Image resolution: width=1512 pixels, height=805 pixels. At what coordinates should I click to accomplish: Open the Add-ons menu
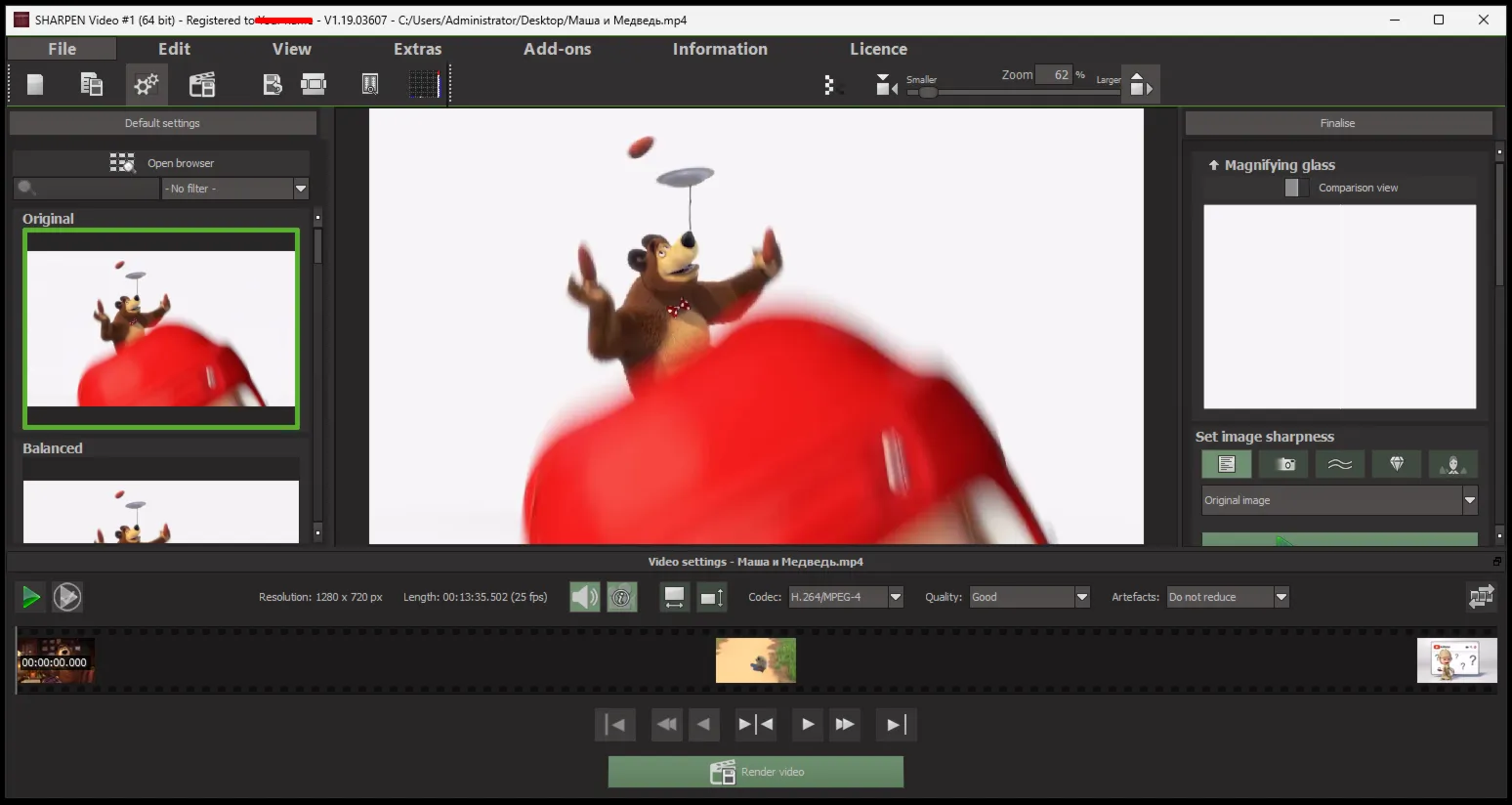point(557,49)
